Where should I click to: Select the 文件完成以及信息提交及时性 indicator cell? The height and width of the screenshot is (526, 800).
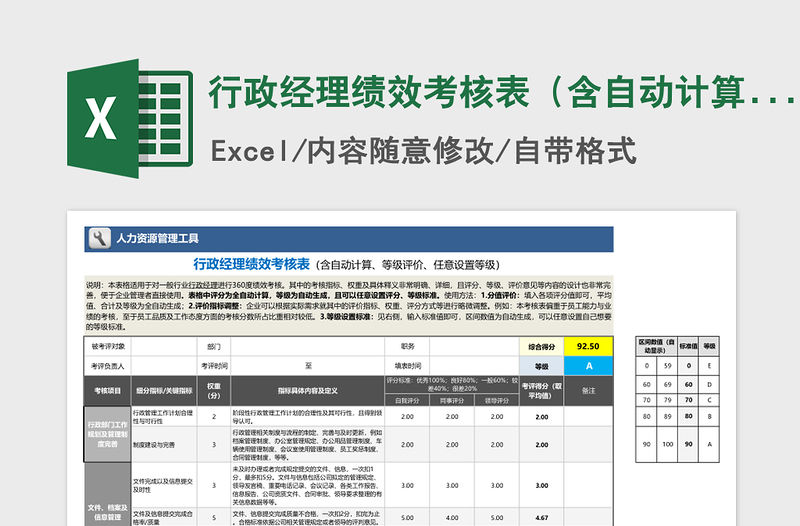[x=164, y=485]
